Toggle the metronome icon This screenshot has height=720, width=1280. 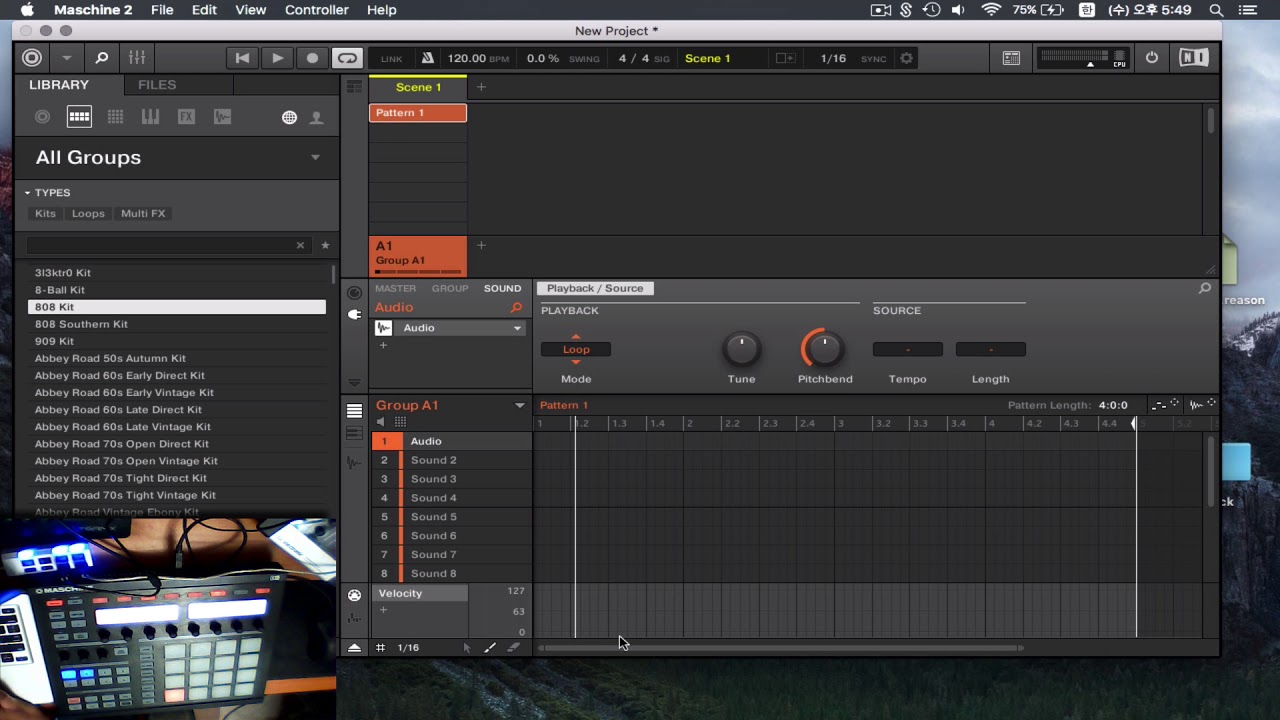(427, 58)
